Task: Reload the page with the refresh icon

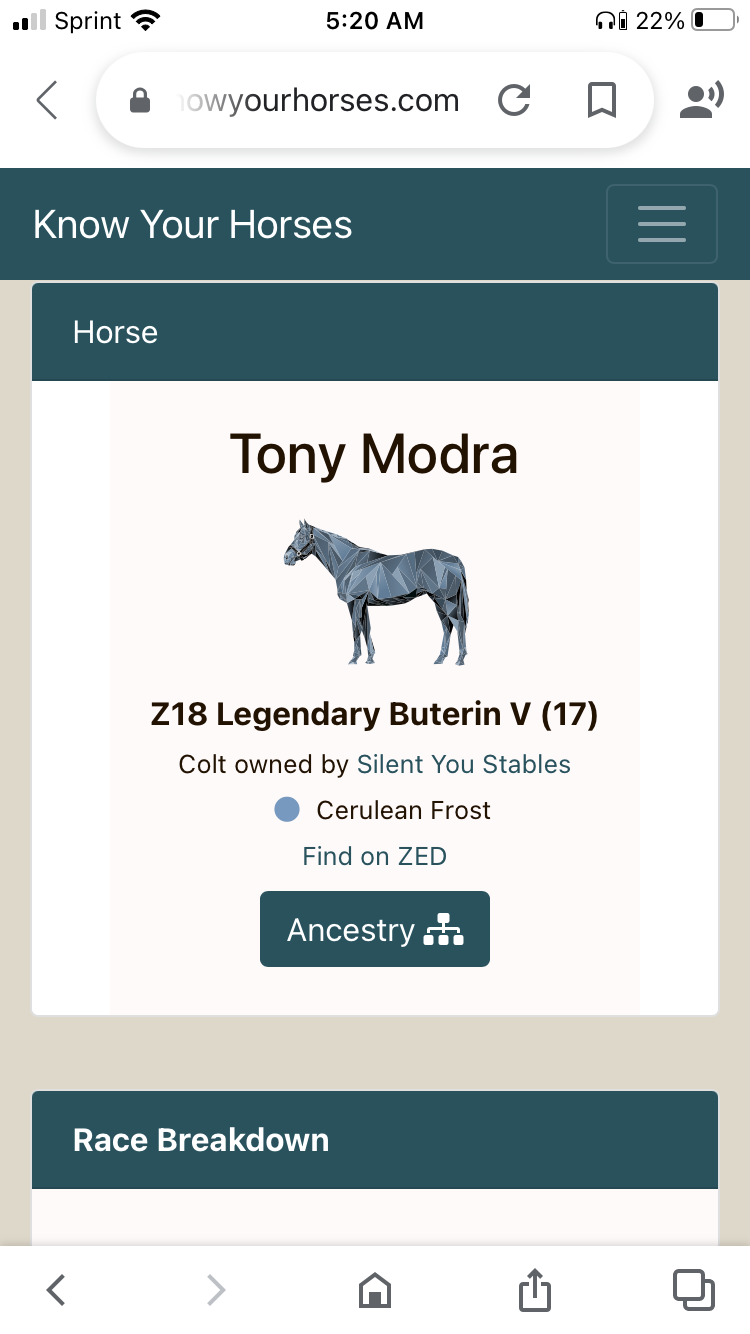Action: (514, 100)
